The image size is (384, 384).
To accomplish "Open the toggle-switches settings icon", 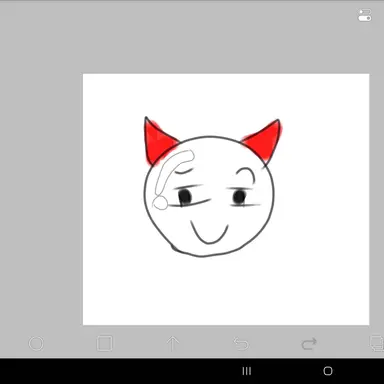I will coord(365,16).
